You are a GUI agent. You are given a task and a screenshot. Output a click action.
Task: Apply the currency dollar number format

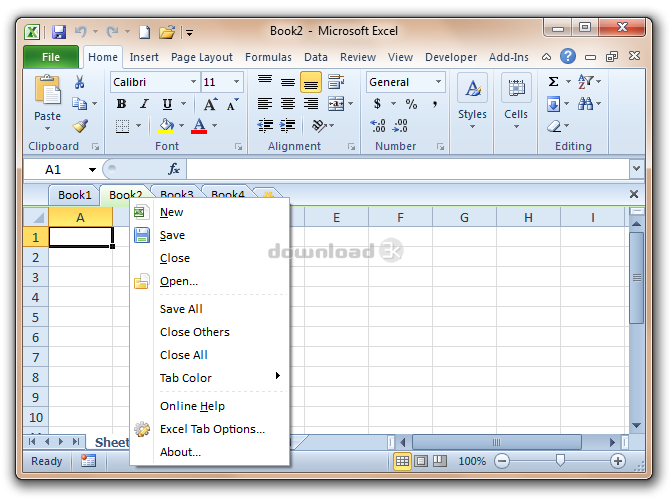tap(377, 104)
